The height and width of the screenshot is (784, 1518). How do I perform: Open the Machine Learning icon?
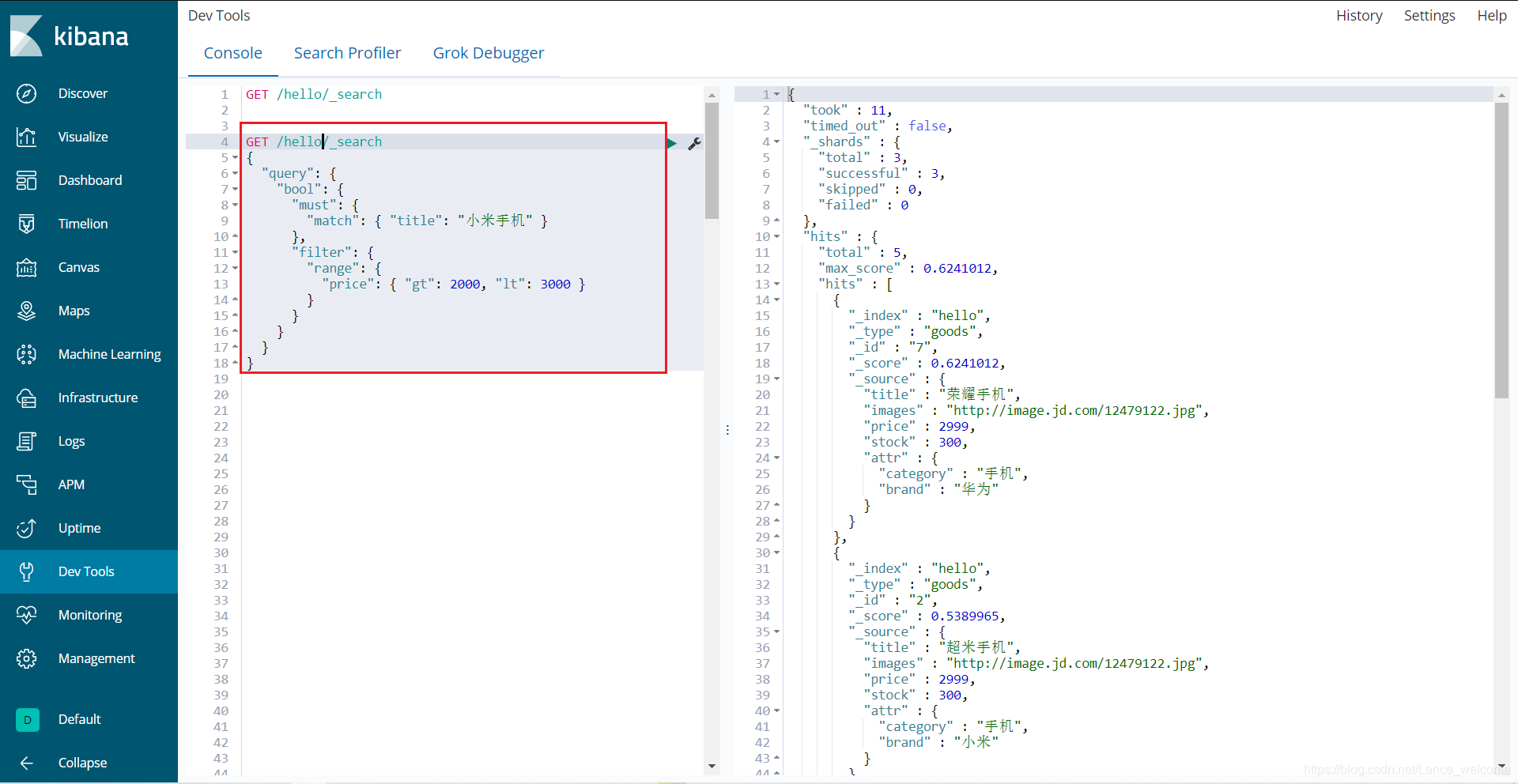pos(26,354)
